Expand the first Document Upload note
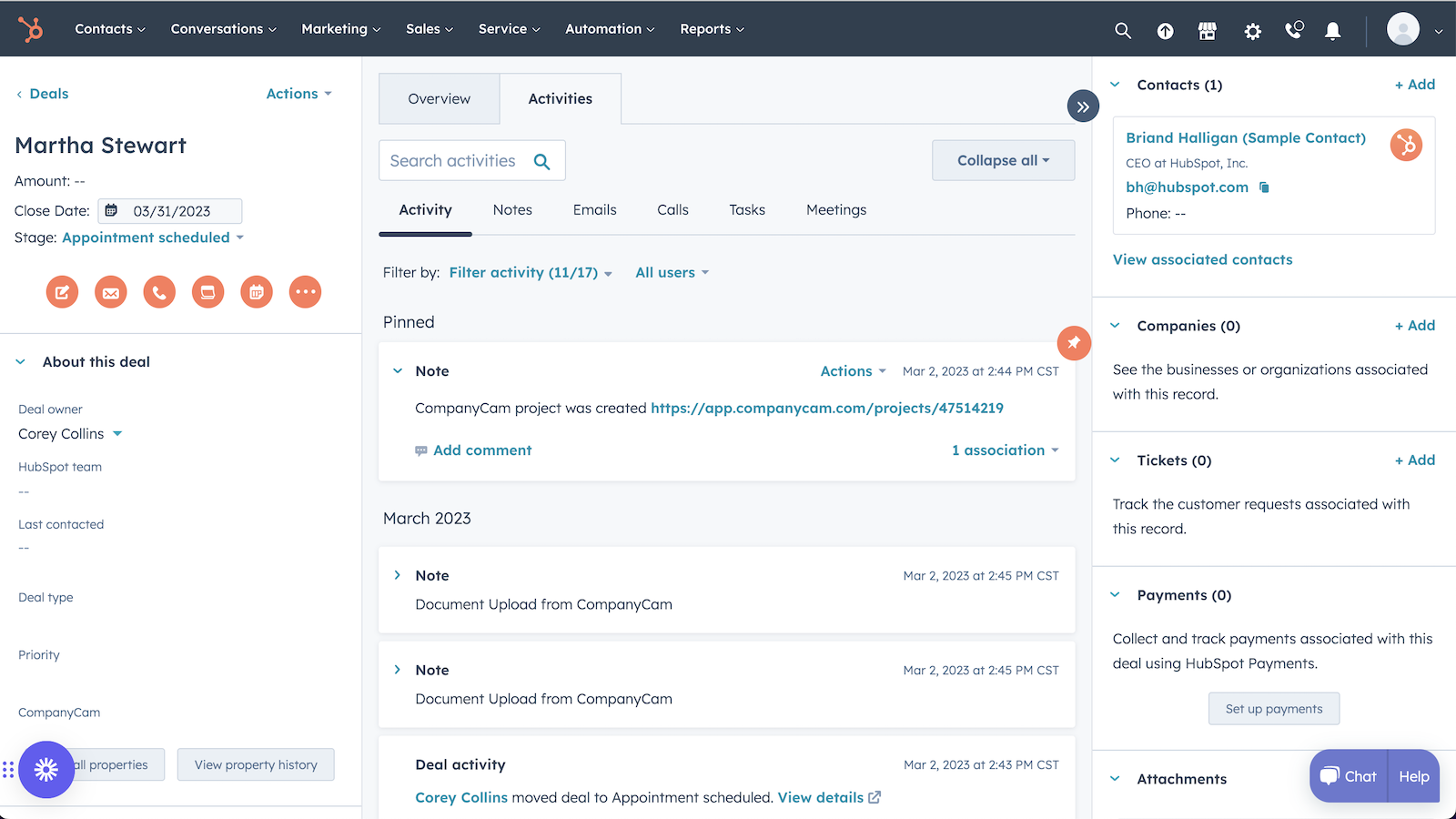Screen dimensions: 1456x819 (398, 575)
